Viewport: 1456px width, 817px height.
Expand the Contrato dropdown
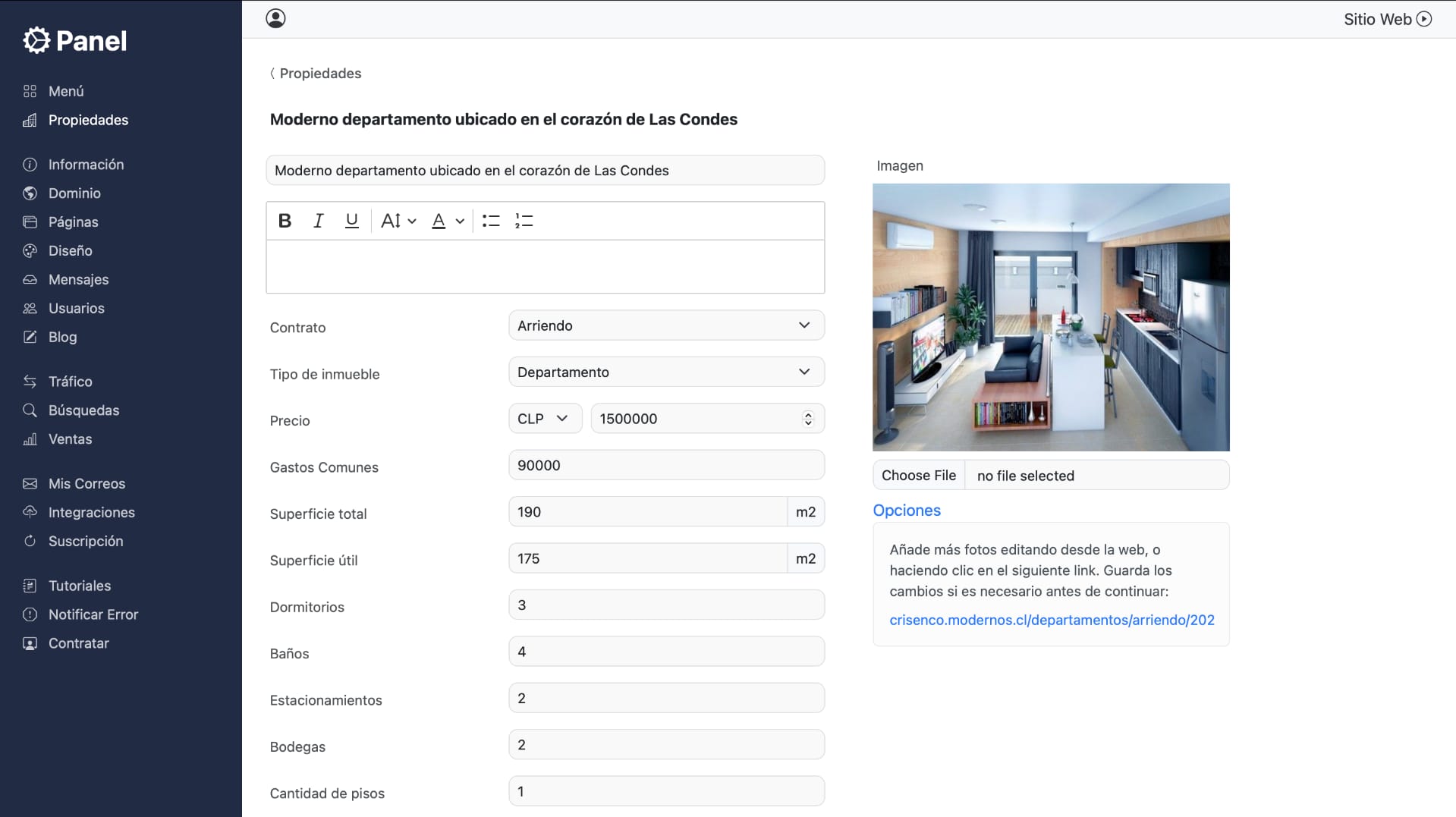[x=665, y=325]
